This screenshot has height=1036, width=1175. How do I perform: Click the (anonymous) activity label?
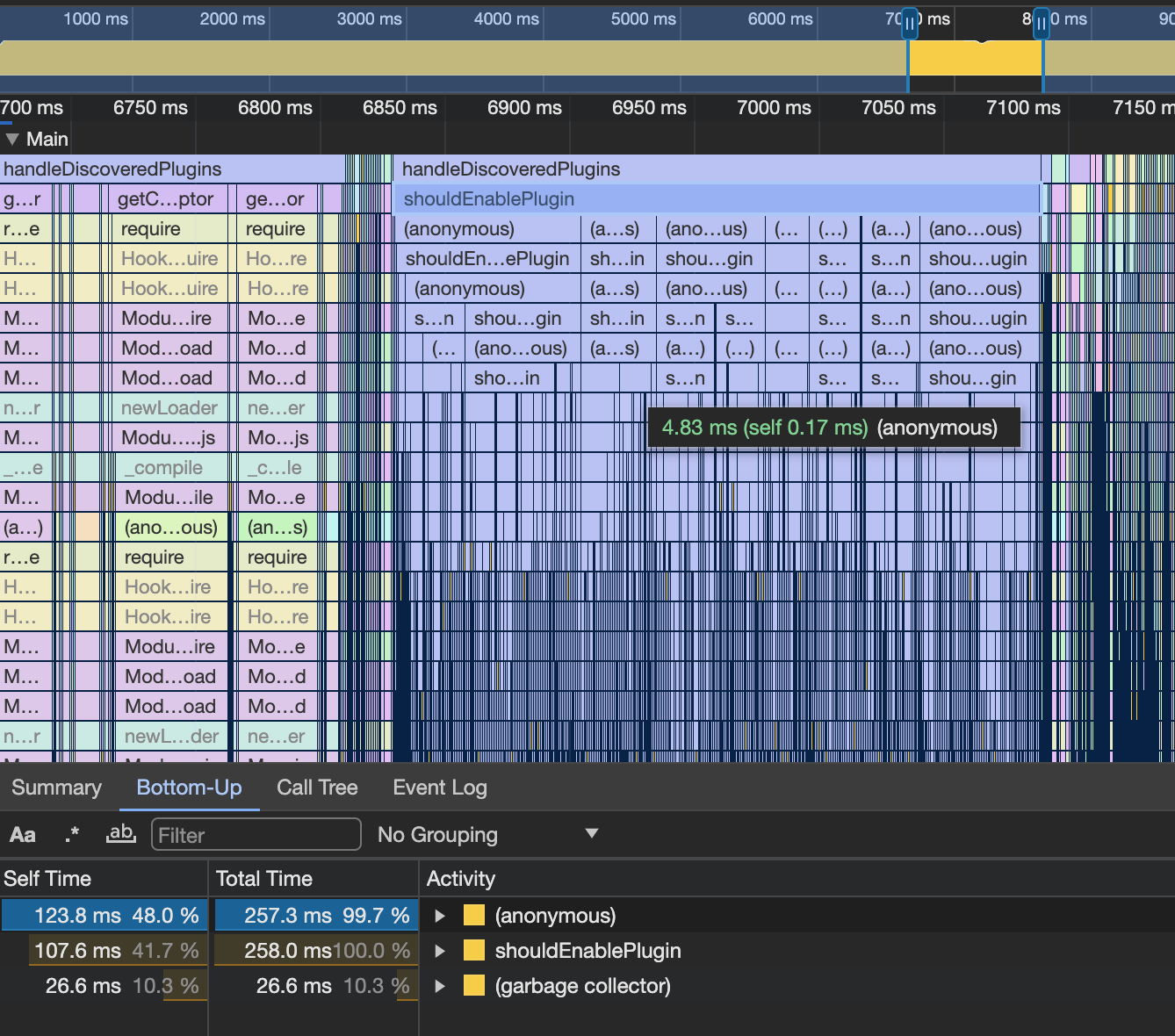(555, 916)
